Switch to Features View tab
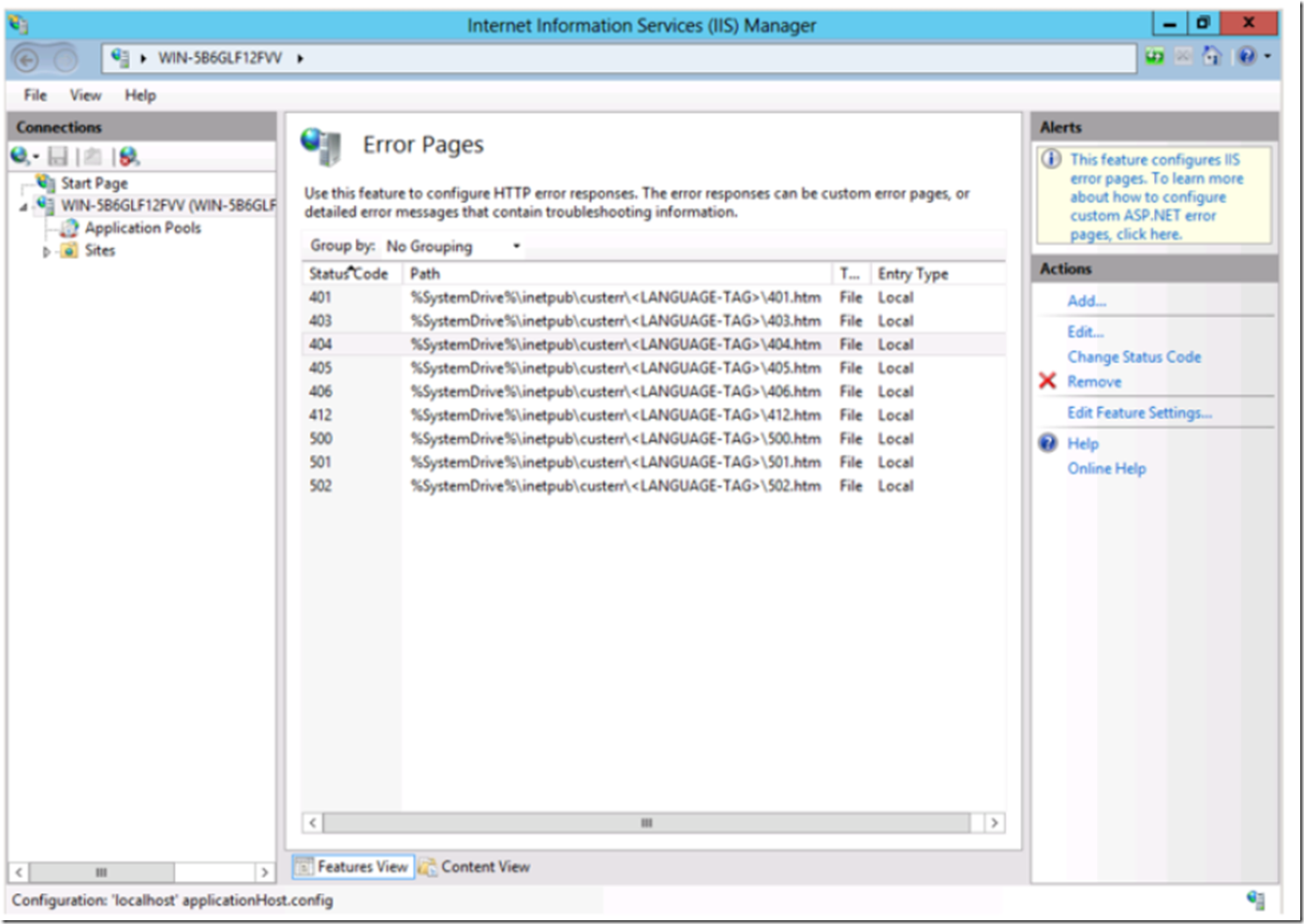Viewport: 1304px width, 924px height. point(352,867)
